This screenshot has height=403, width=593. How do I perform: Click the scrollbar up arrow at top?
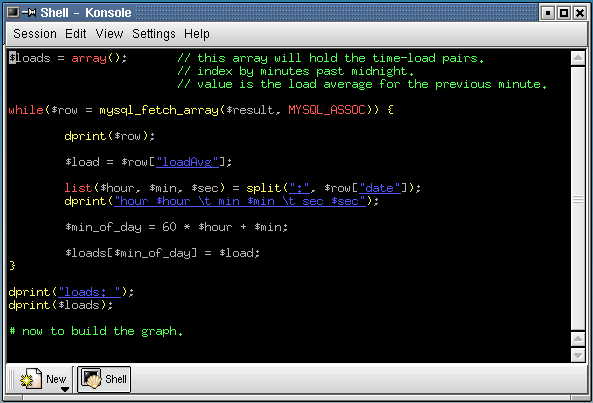578,58
